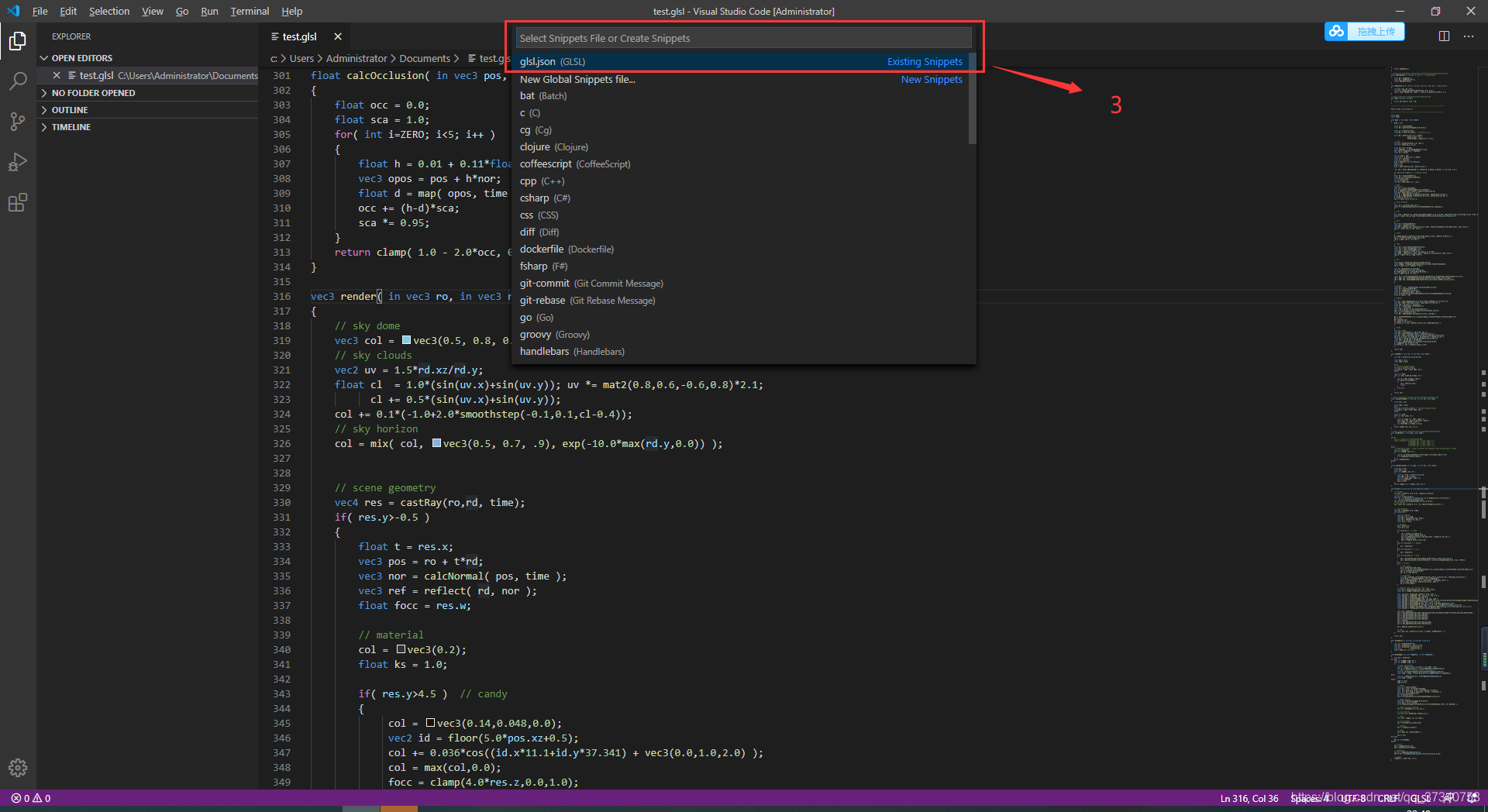Open the Selection menu
The height and width of the screenshot is (812, 1488).
(x=109, y=11)
